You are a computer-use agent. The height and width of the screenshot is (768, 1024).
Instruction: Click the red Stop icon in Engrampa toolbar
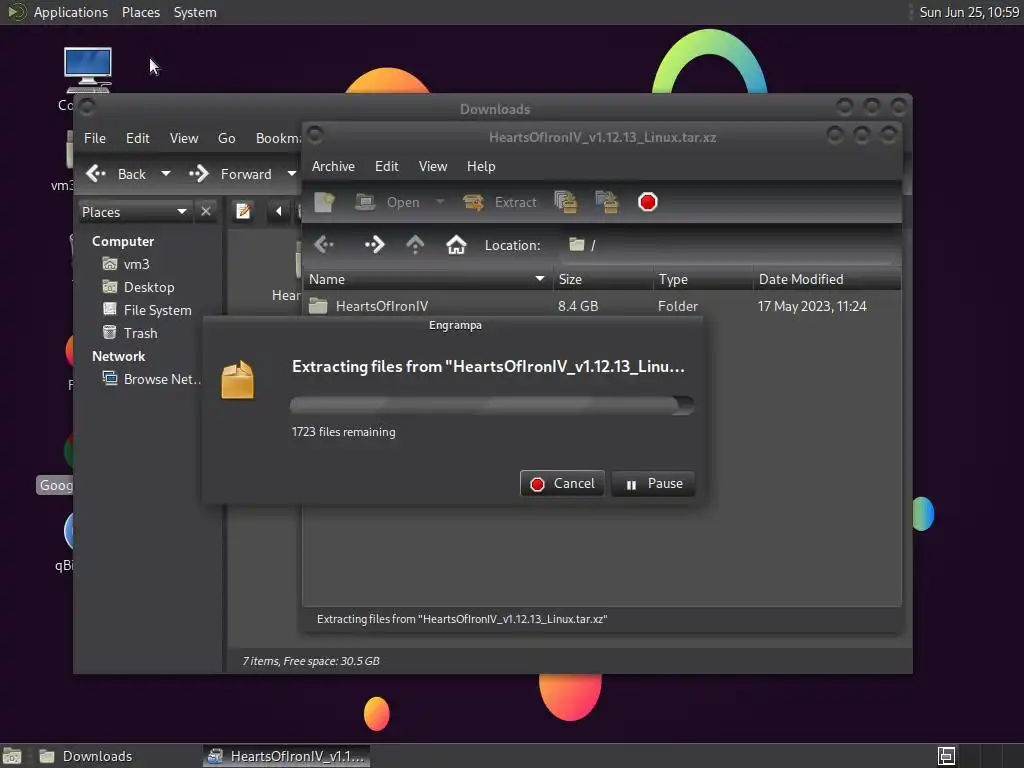pos(648,202)
